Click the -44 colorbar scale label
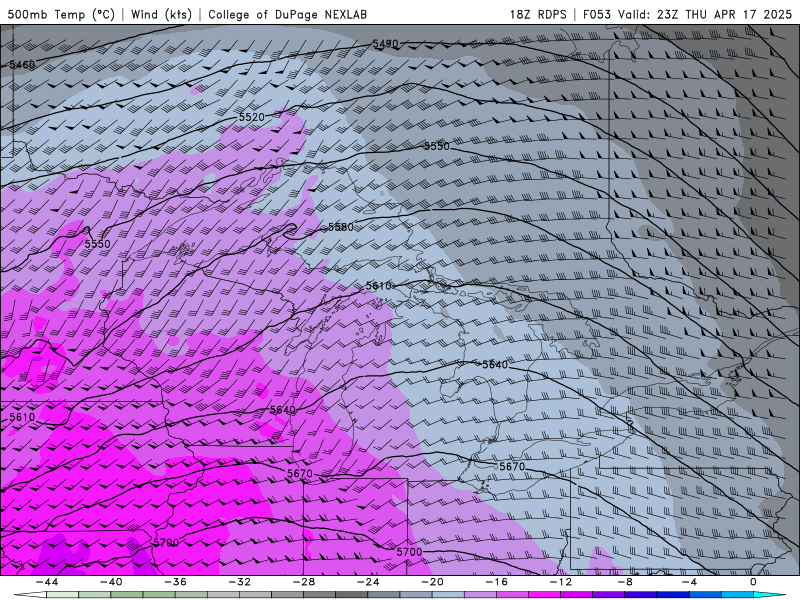Image resolution: width=800 pixels, height=600 pixels. pos(47,582)
